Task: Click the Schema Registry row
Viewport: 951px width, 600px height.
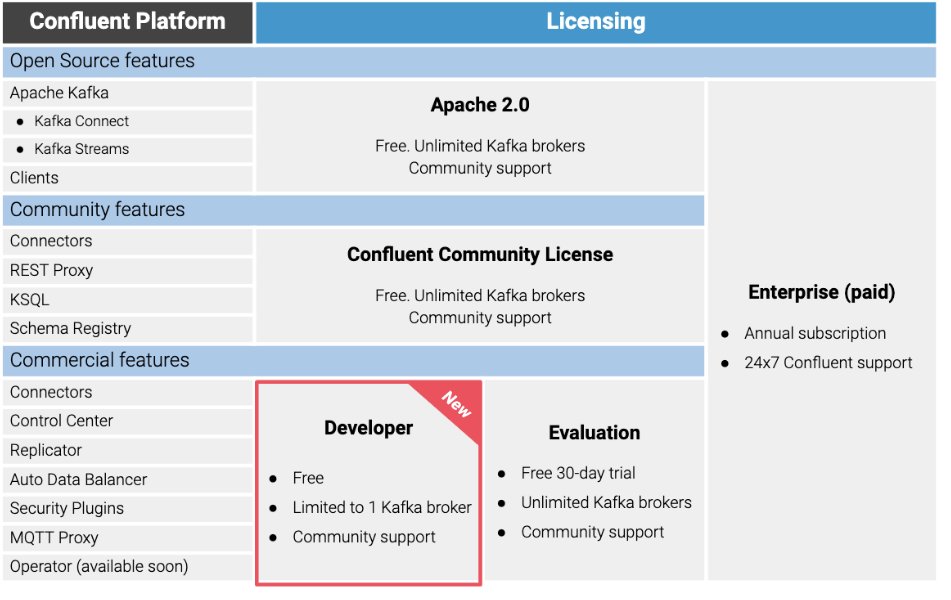Action: click(128, 329)
